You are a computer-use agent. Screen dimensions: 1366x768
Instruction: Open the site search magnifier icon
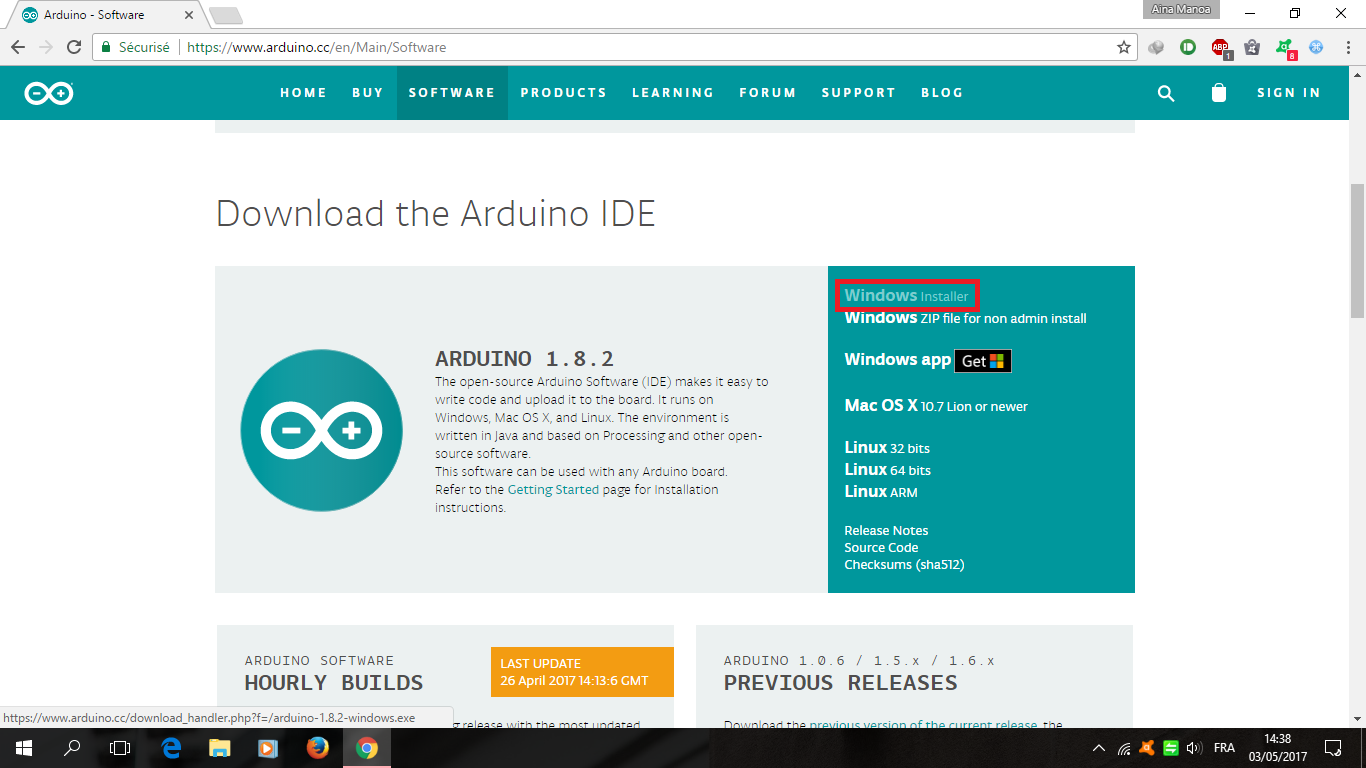[x=1166, y=93]
